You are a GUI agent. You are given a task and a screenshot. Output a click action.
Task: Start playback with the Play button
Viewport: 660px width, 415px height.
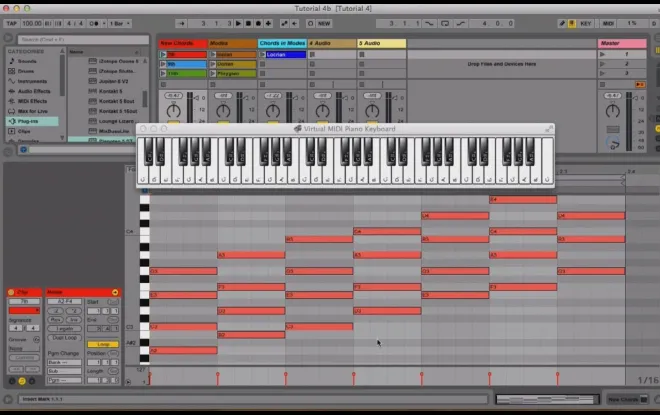pos(238,24)
